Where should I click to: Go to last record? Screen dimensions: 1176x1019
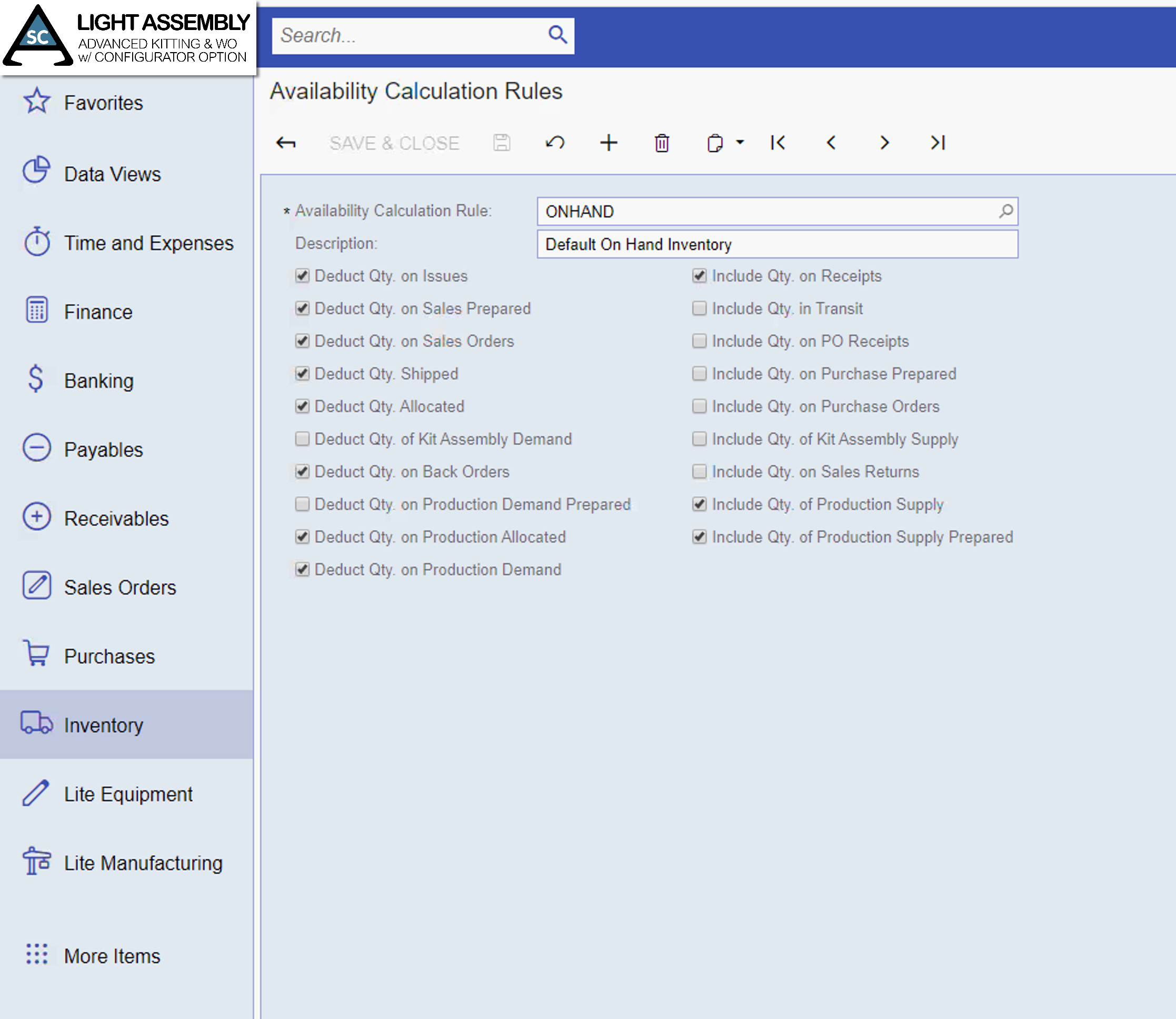click(938, 143)
